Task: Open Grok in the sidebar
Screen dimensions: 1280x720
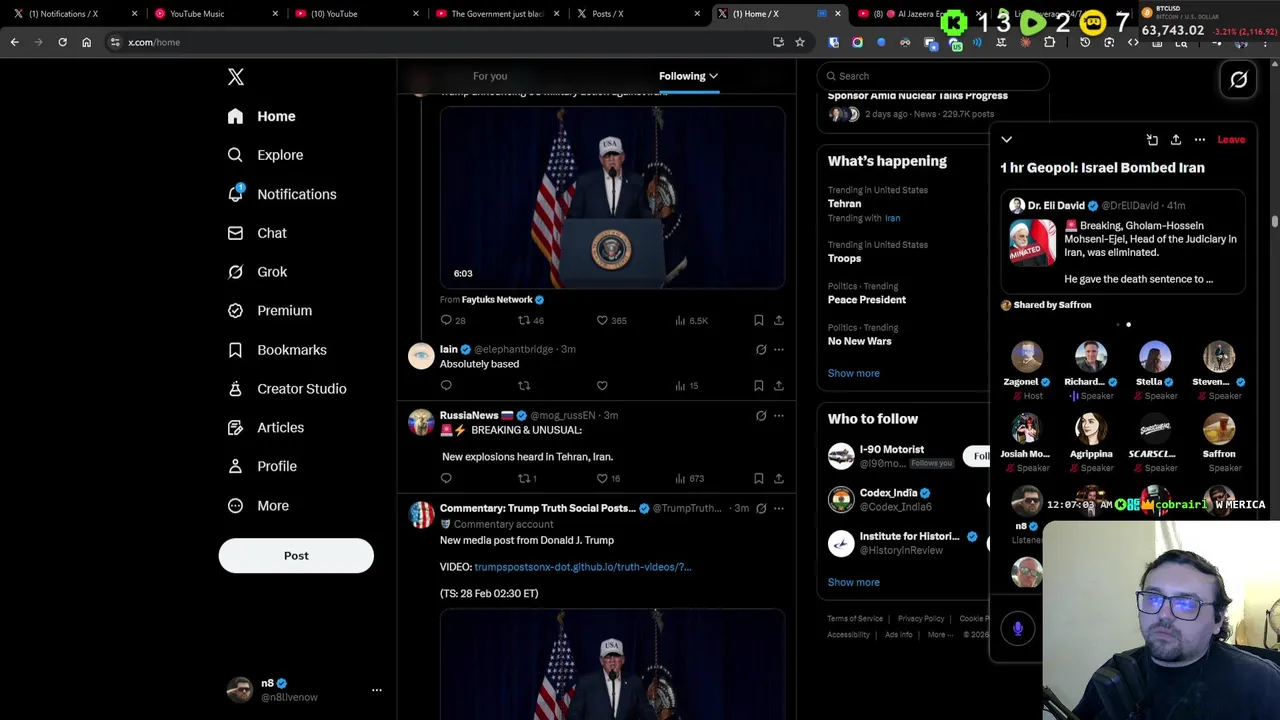Action: [257, 272]
